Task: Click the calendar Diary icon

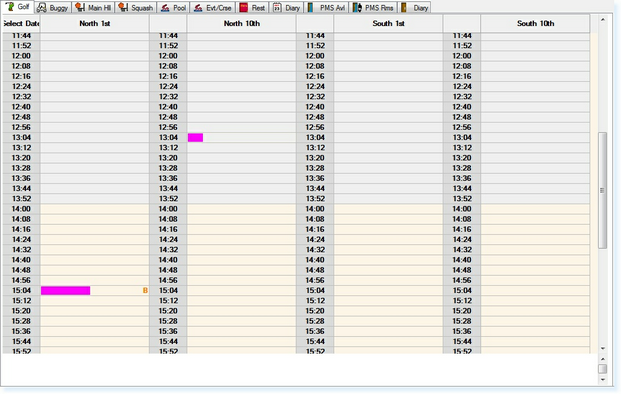Action: pyautogui.click(x=277, y=8)
